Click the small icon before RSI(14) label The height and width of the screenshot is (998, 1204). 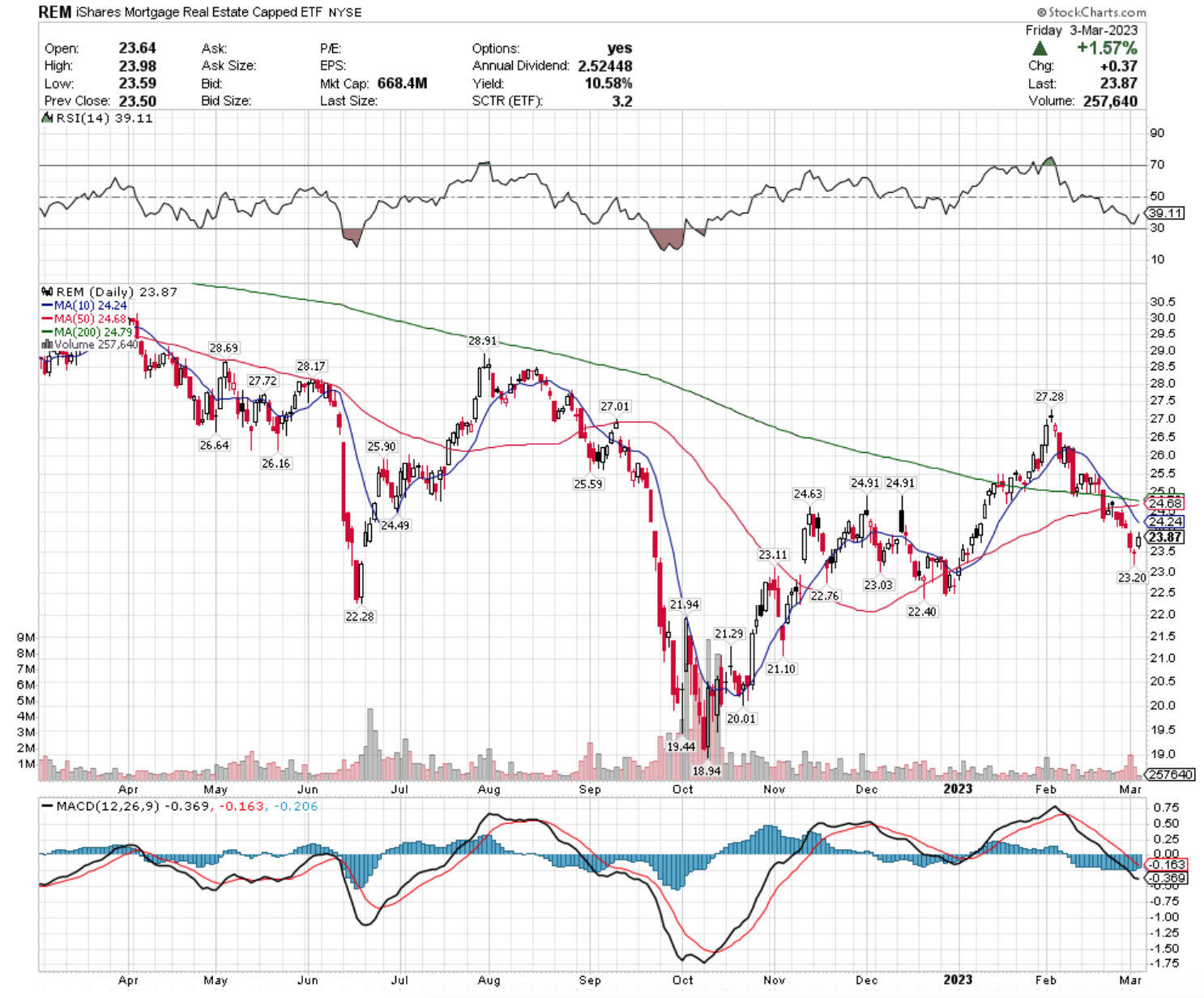click(47, 118)
